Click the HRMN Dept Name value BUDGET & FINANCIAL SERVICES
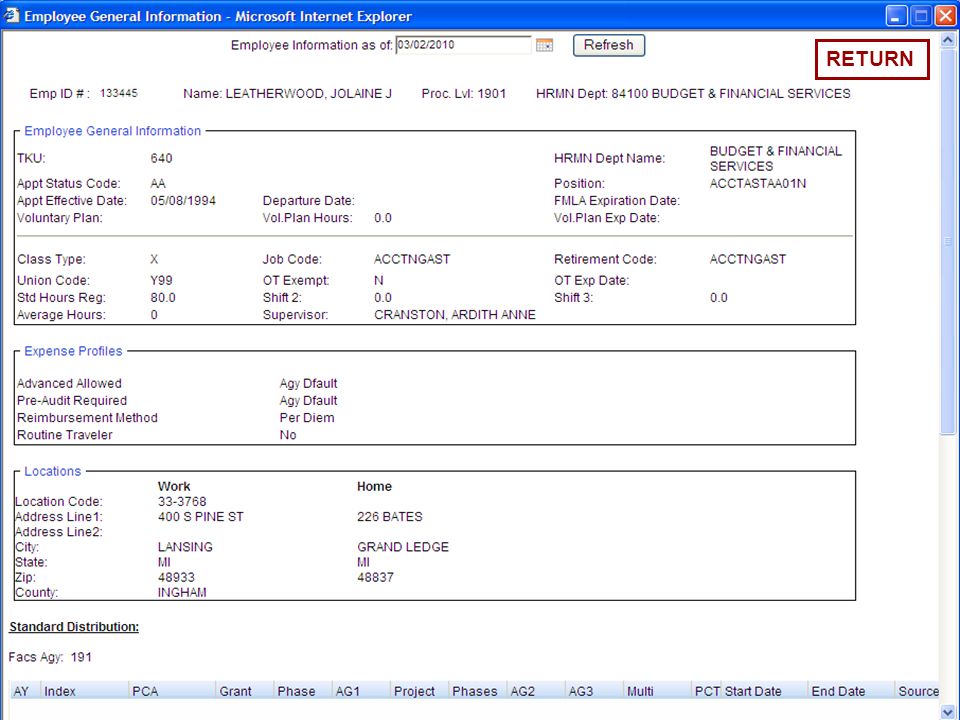This screenshot has height=720, width=960. [776, 159]
